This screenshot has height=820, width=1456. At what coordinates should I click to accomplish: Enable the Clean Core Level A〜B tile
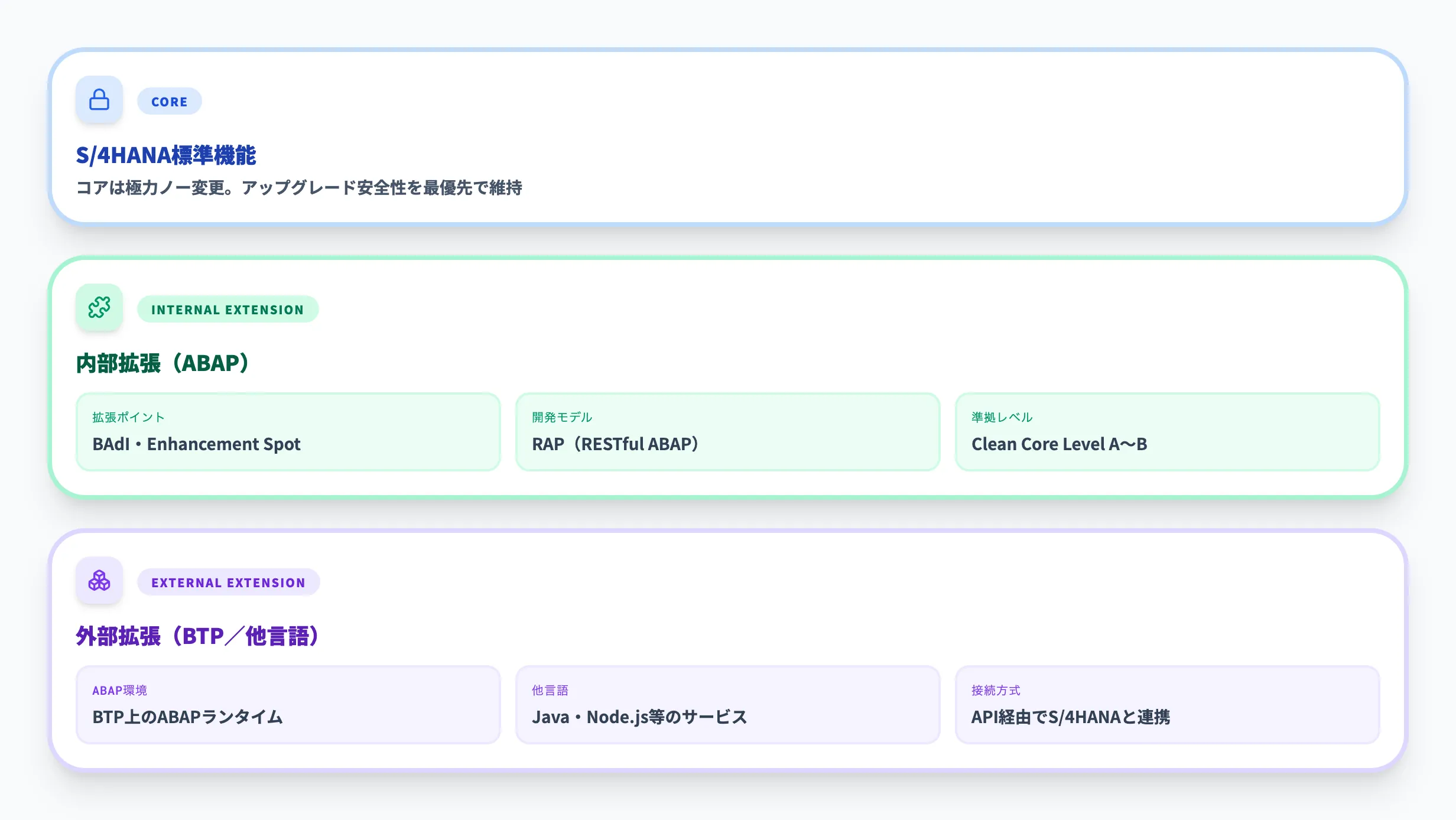point(1167,432)
